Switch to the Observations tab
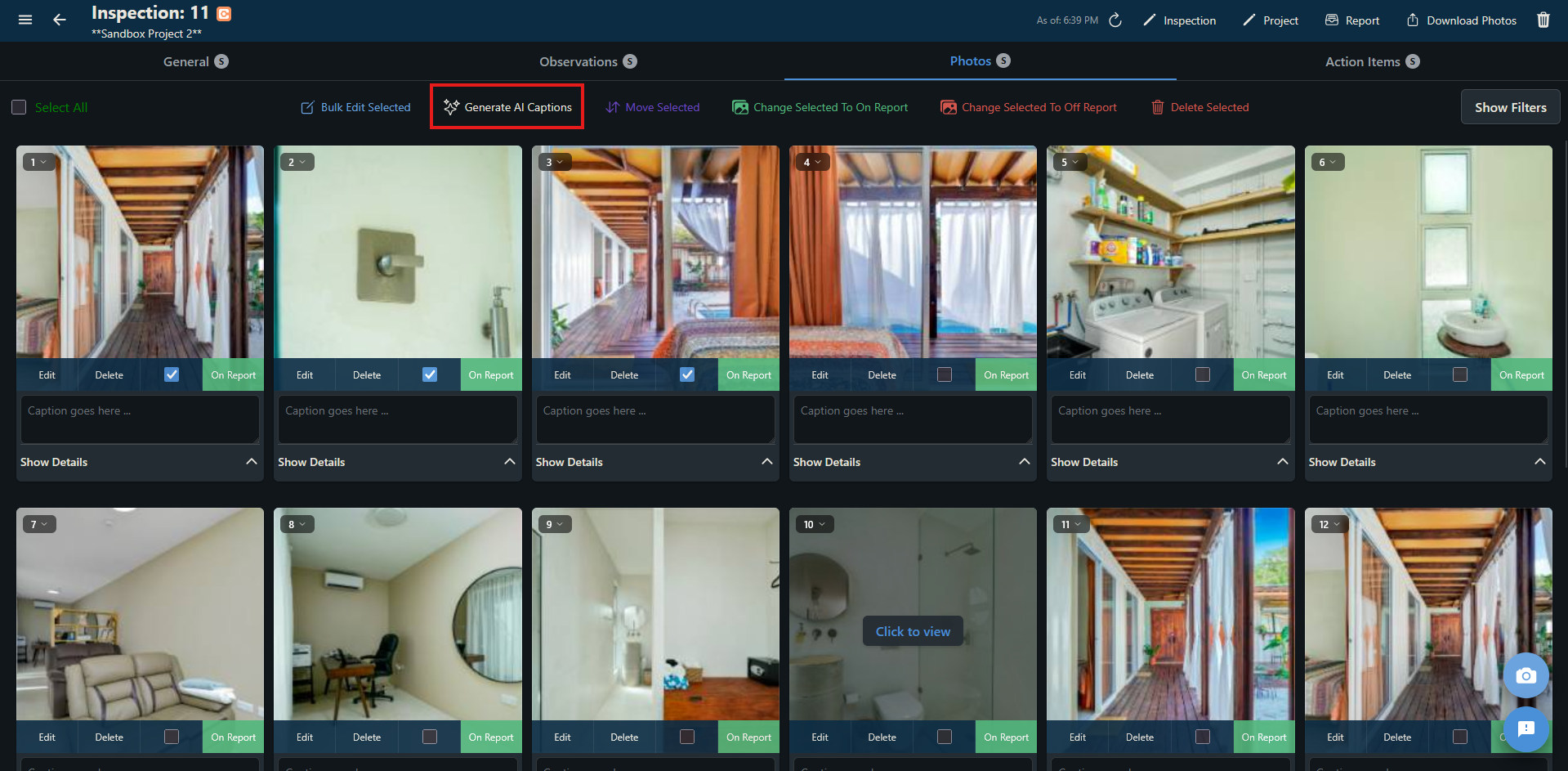 pyautogui.click(x=588, y=61)
